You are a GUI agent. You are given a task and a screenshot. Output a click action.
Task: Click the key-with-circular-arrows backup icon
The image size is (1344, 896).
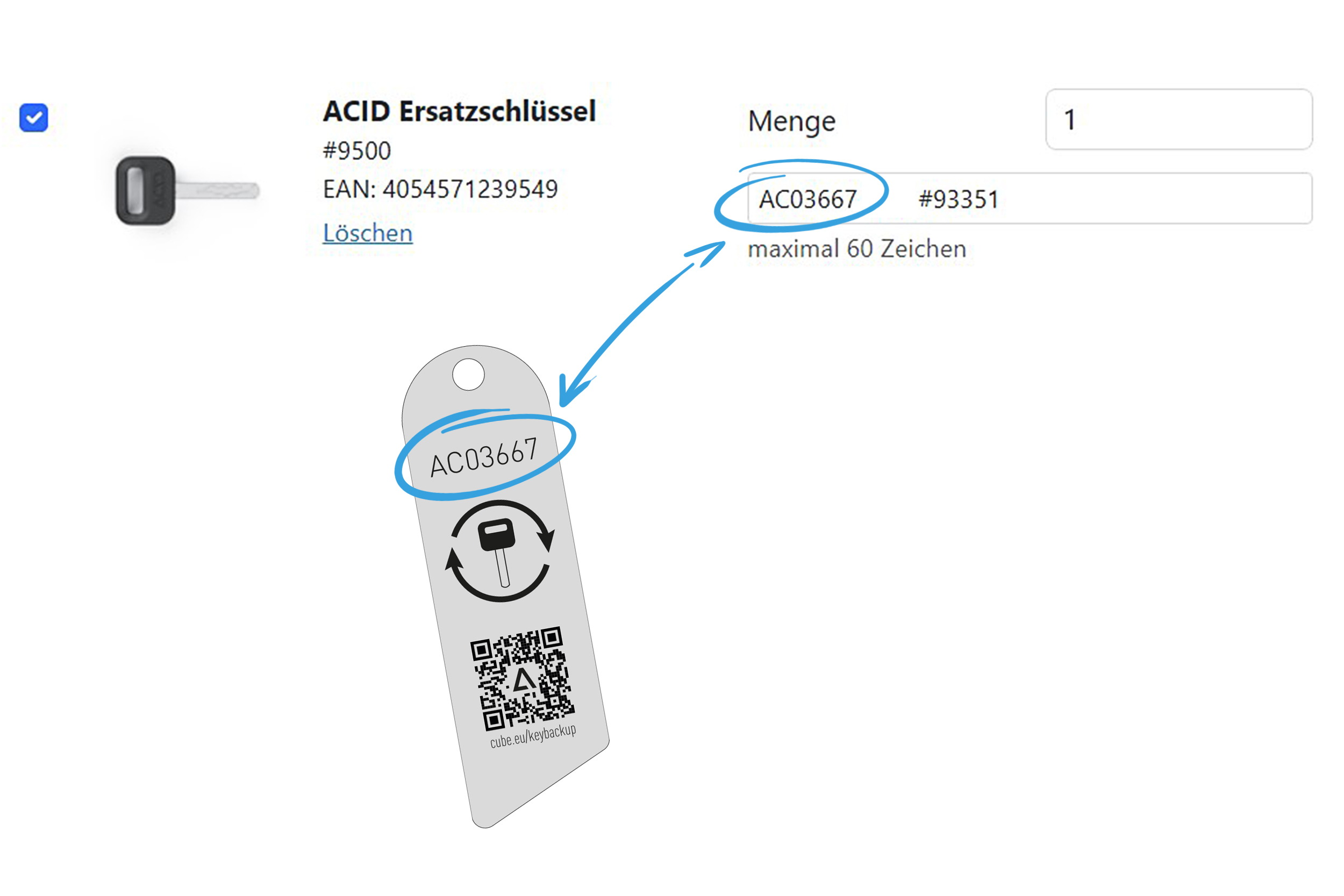[x=500, y=551]
